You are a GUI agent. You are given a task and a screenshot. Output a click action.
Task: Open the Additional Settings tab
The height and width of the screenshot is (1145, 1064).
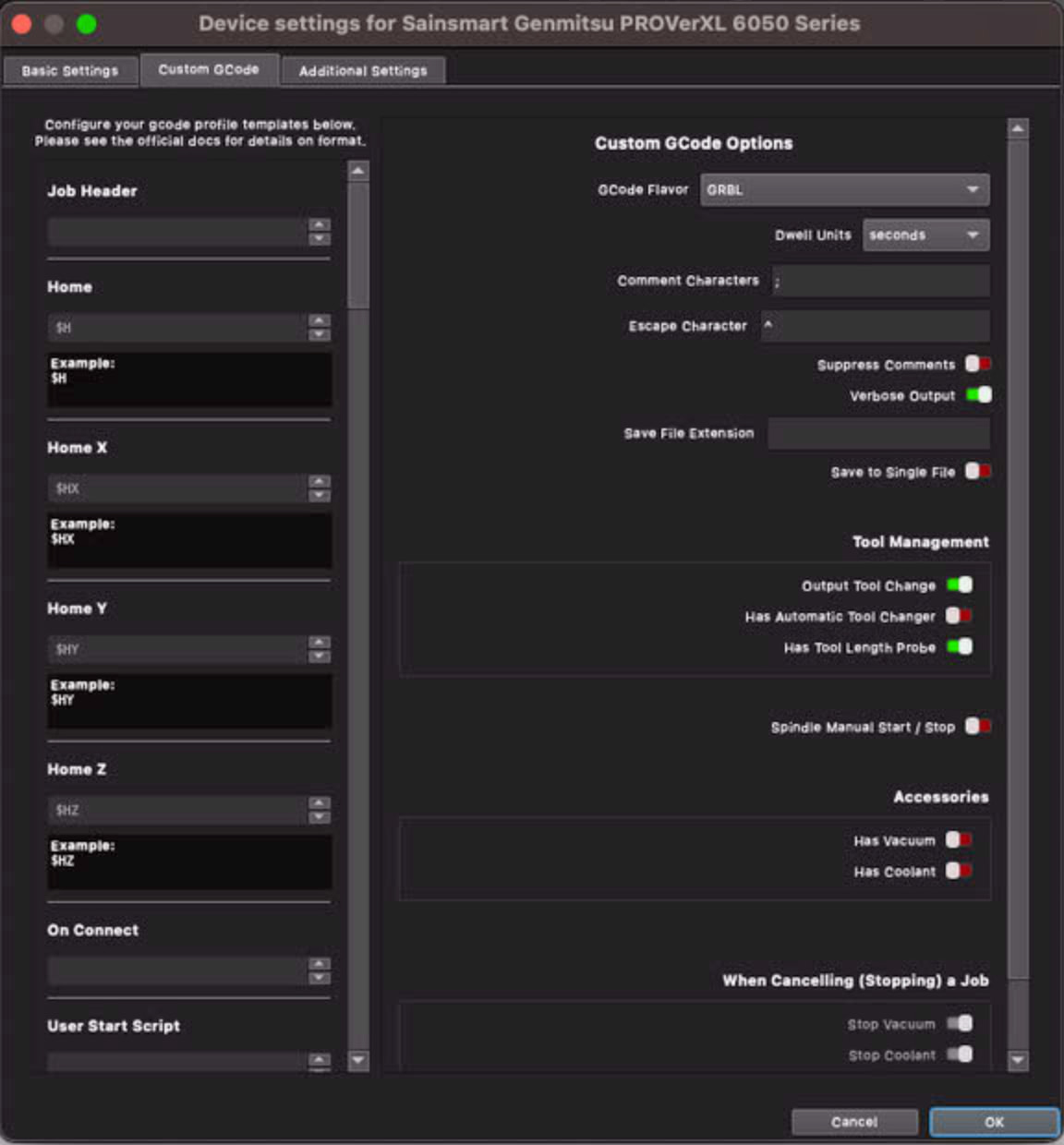[363, 70]
